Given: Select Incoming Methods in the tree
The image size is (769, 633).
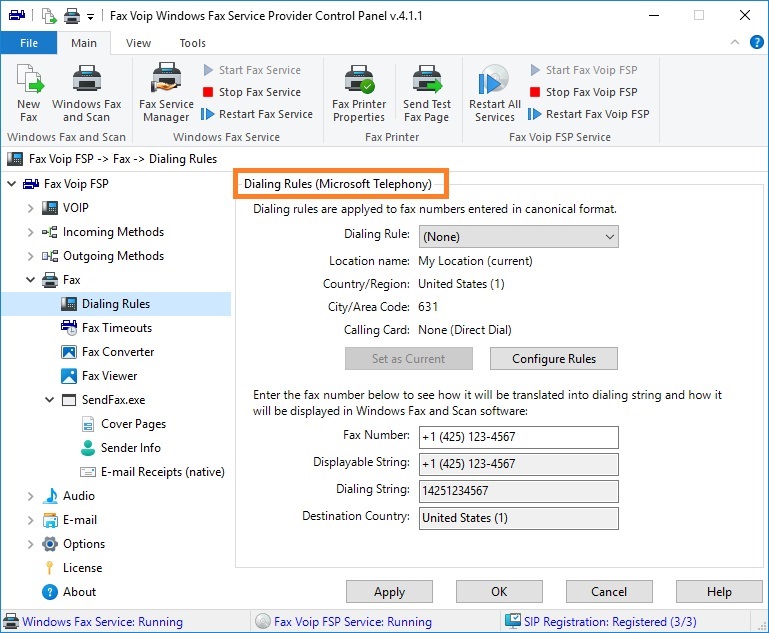Looking at the screenshot, I should (113, 232).
